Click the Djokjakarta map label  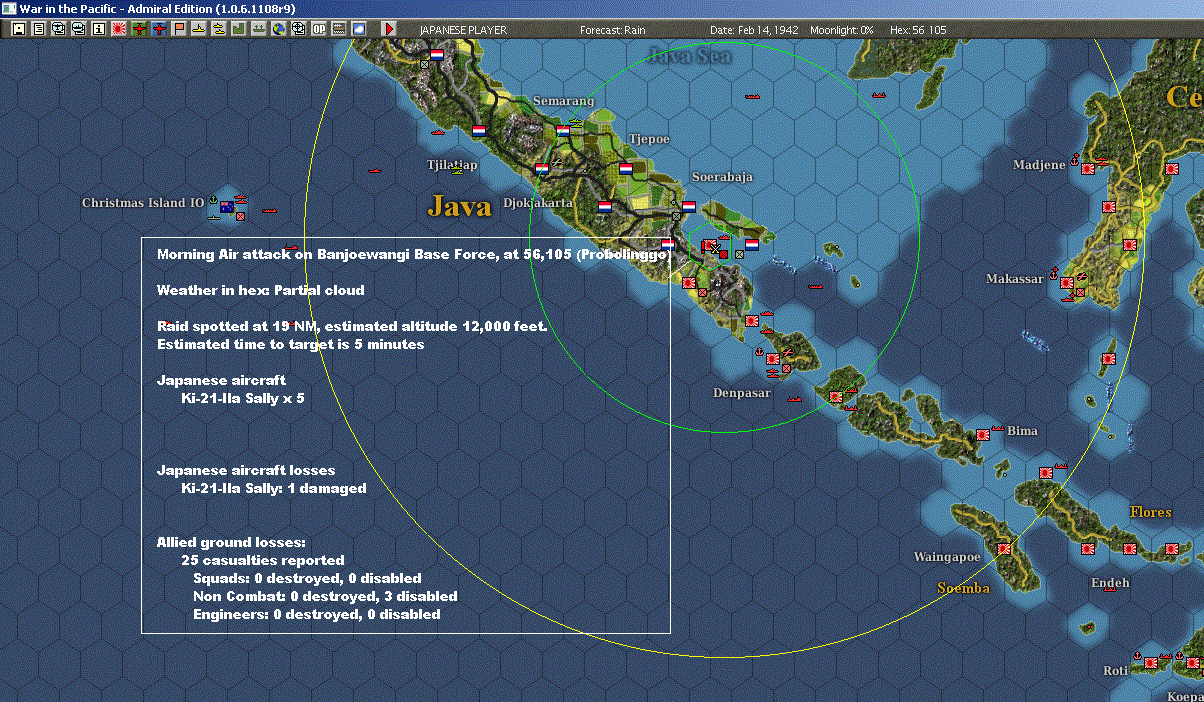tap(538, 203)
